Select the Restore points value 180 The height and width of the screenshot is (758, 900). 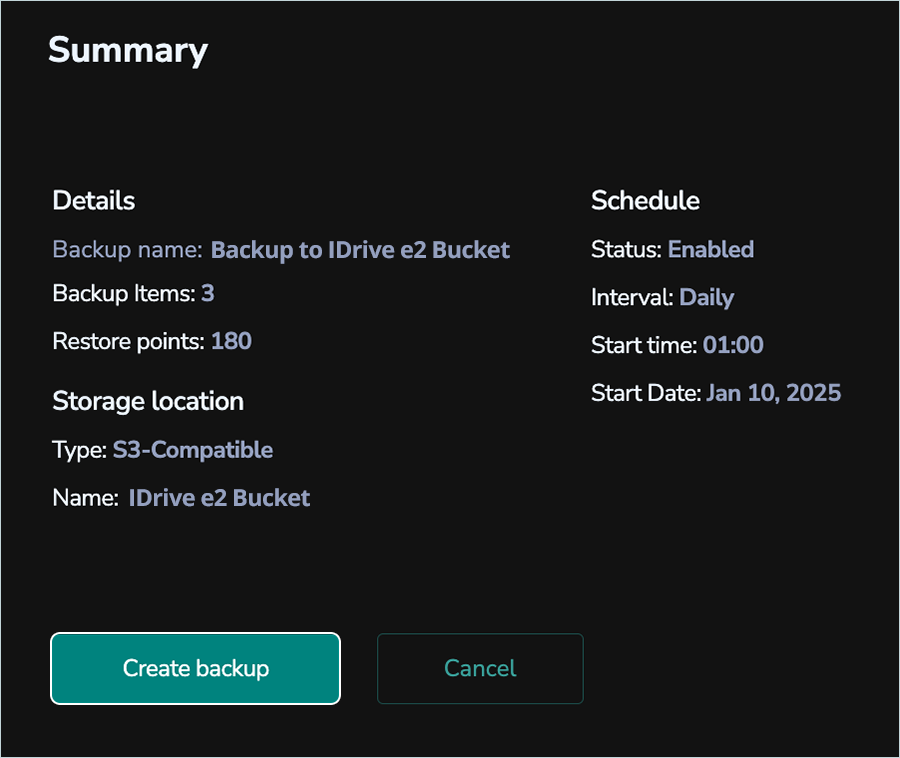(x=231, y=341)
